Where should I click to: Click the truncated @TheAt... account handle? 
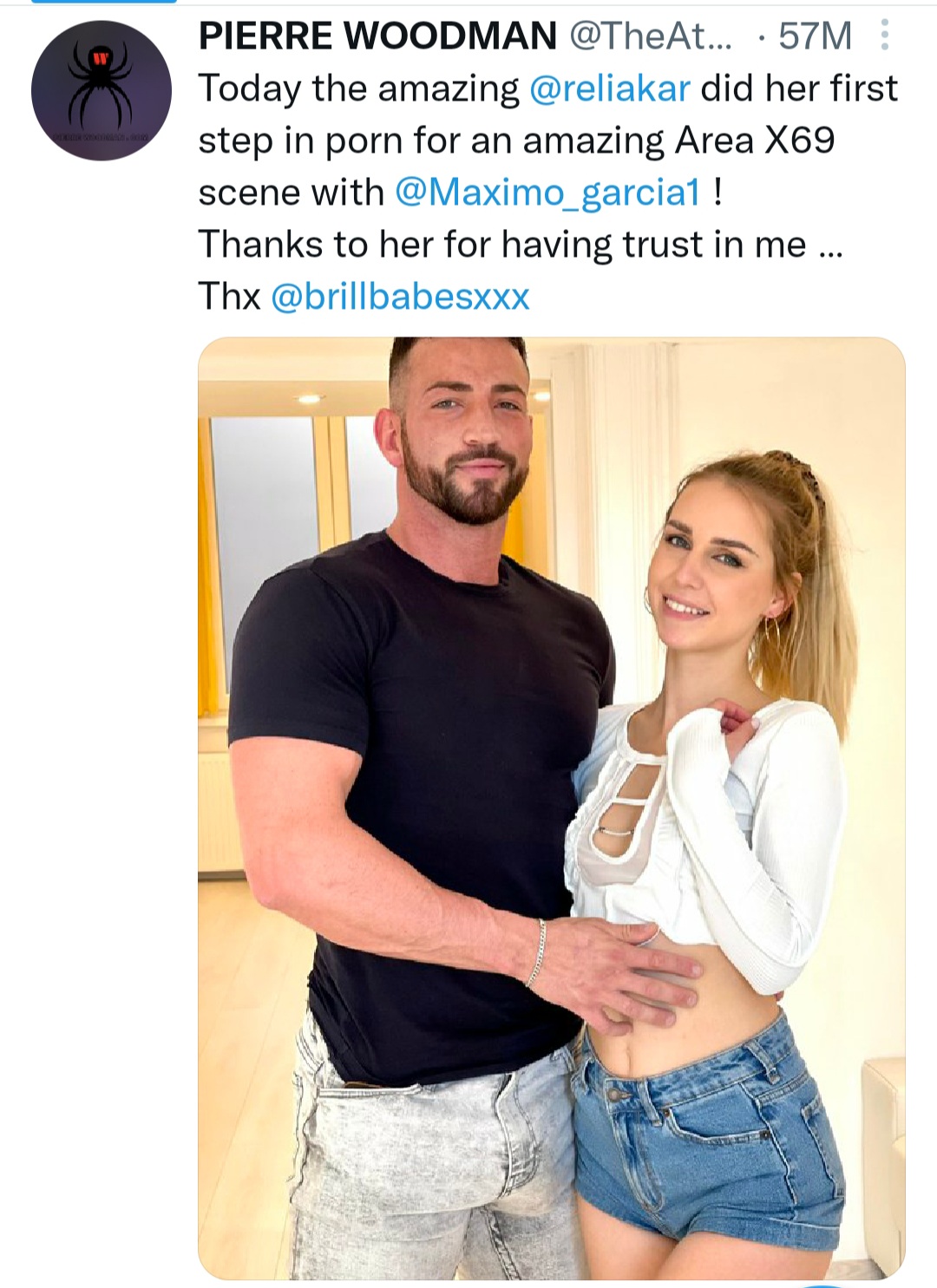click(x=651, y=36)
